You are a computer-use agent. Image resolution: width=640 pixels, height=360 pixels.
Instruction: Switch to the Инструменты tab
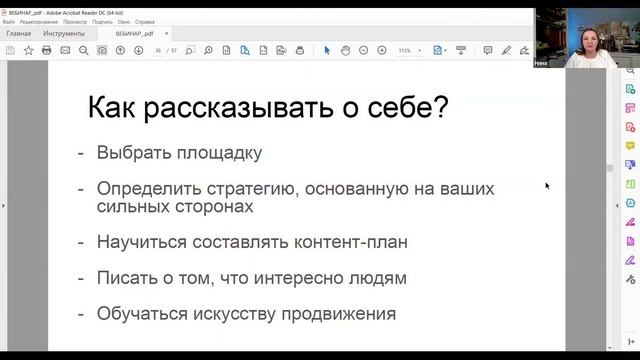click(x=64, y=33)
